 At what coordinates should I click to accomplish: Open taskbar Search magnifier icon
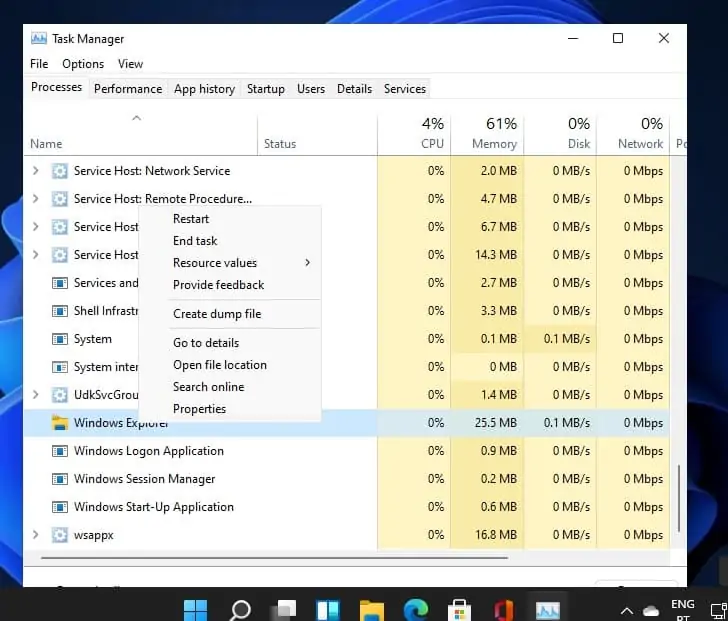point(241,609)
